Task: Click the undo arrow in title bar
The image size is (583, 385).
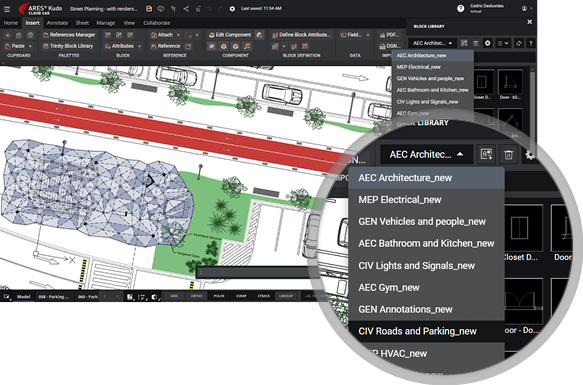Action: click(x=209, y=9)
